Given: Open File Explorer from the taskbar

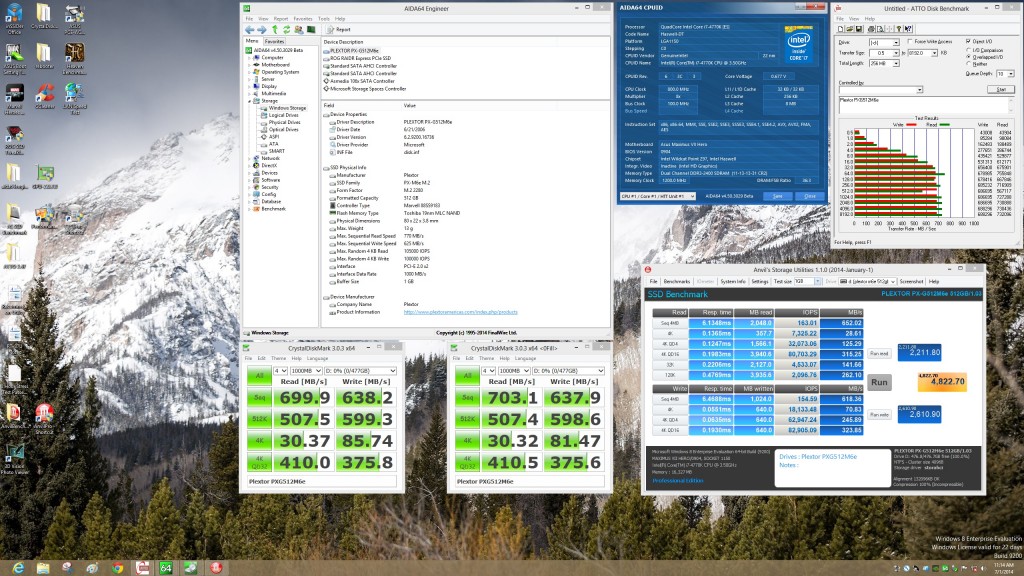Looking at the screenshot, I should tap(43, 568).
